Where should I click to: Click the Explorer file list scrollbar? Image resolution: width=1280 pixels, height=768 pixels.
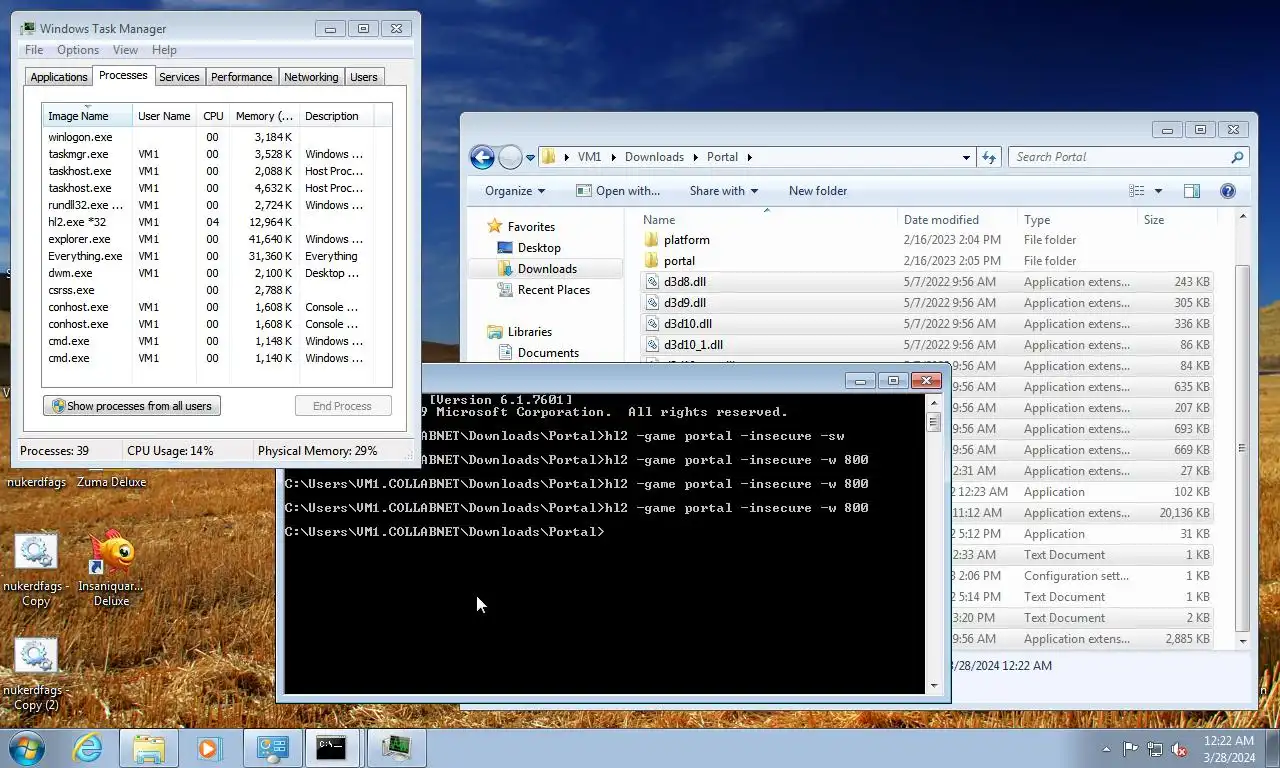(1243, 428)
